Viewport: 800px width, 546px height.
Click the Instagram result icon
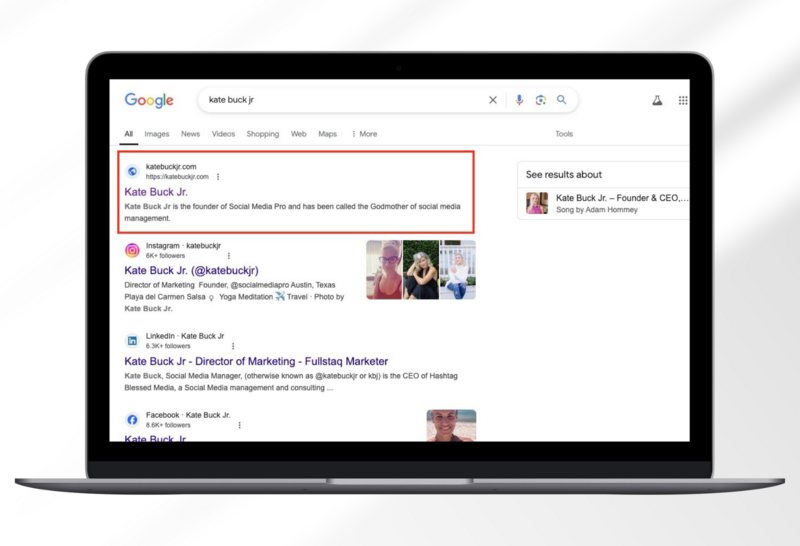pos(132,250)
